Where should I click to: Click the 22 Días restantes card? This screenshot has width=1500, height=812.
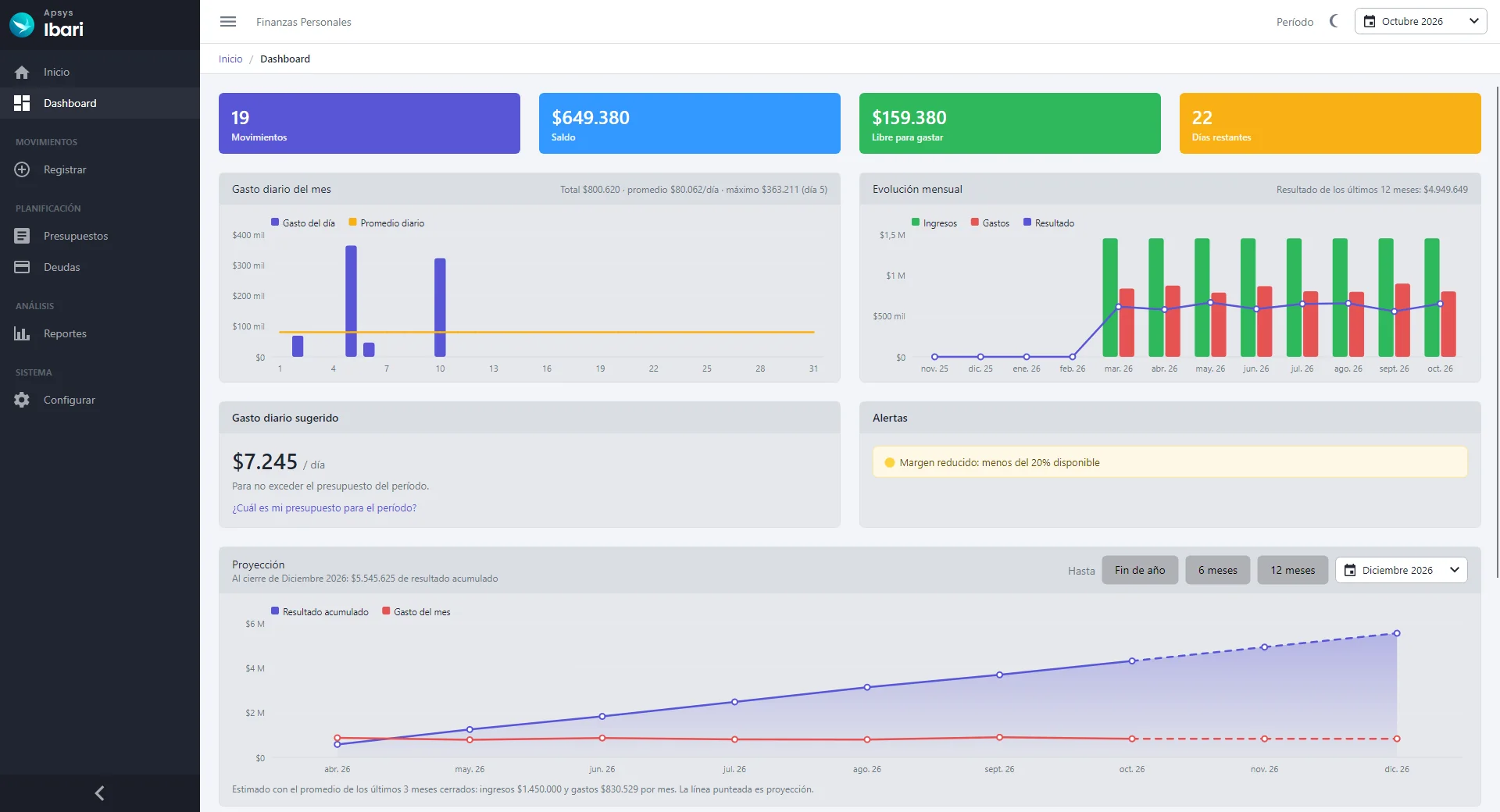1330,123
